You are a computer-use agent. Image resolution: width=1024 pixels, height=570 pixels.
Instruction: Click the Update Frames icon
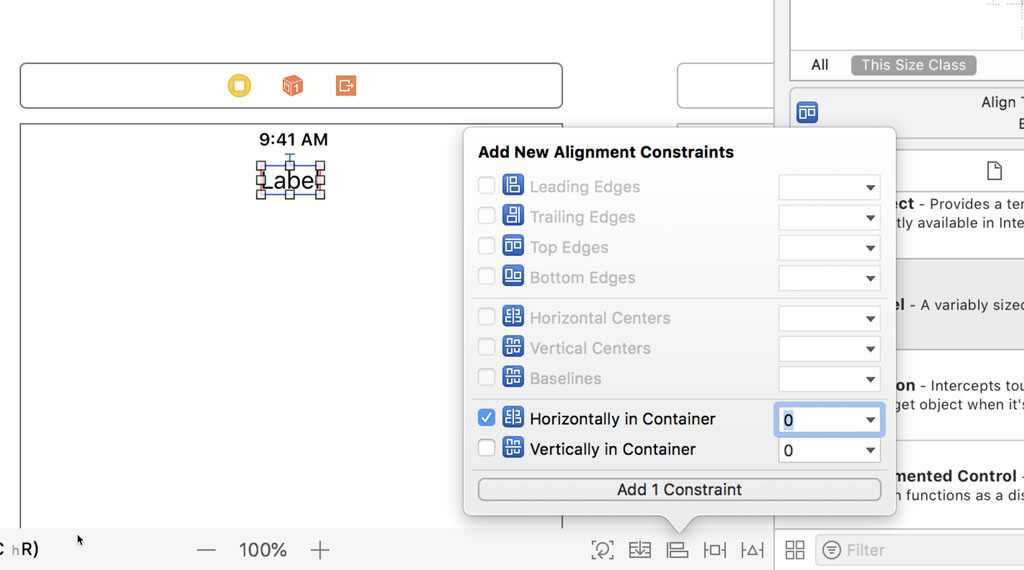point(602,550)
